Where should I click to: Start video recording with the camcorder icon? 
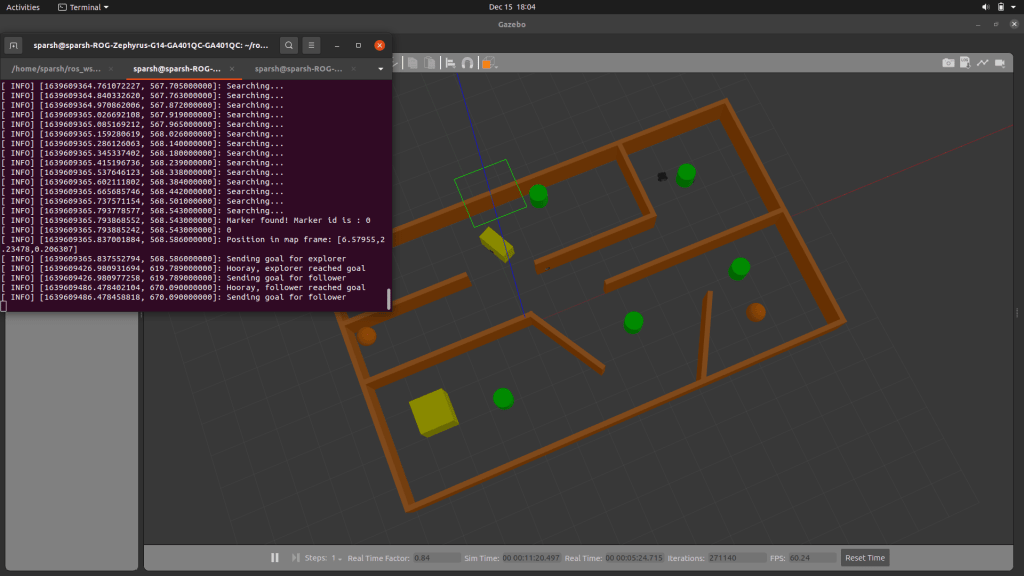(999, 63)
